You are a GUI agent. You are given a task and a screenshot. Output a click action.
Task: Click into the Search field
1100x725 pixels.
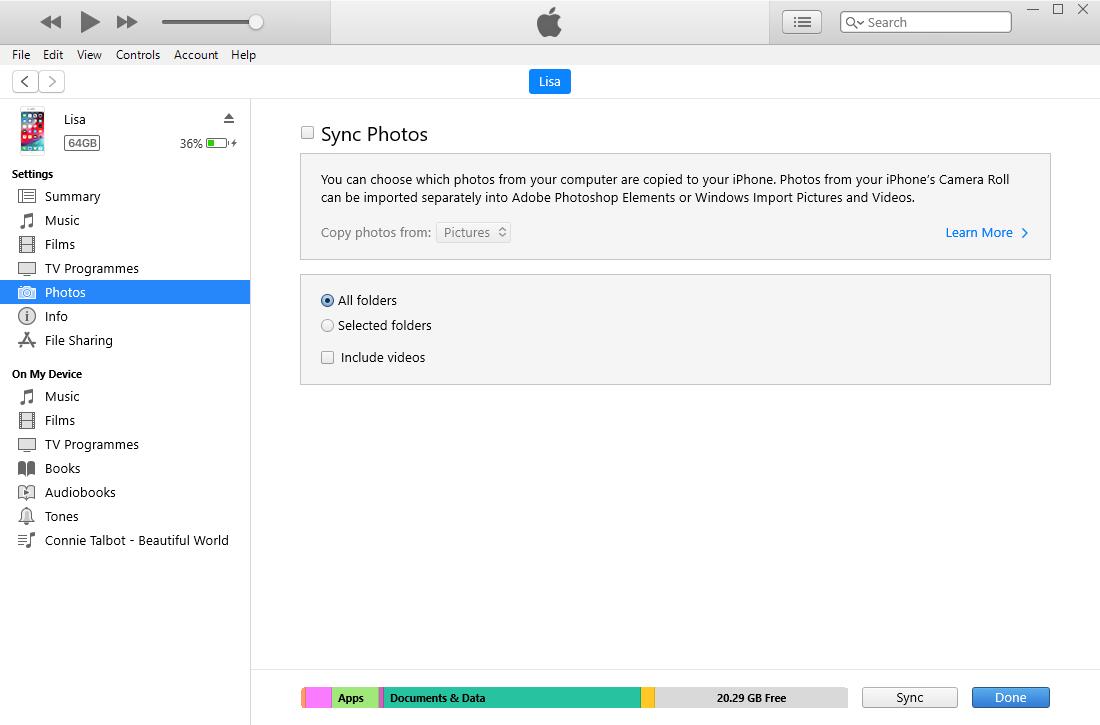[925, 22]
